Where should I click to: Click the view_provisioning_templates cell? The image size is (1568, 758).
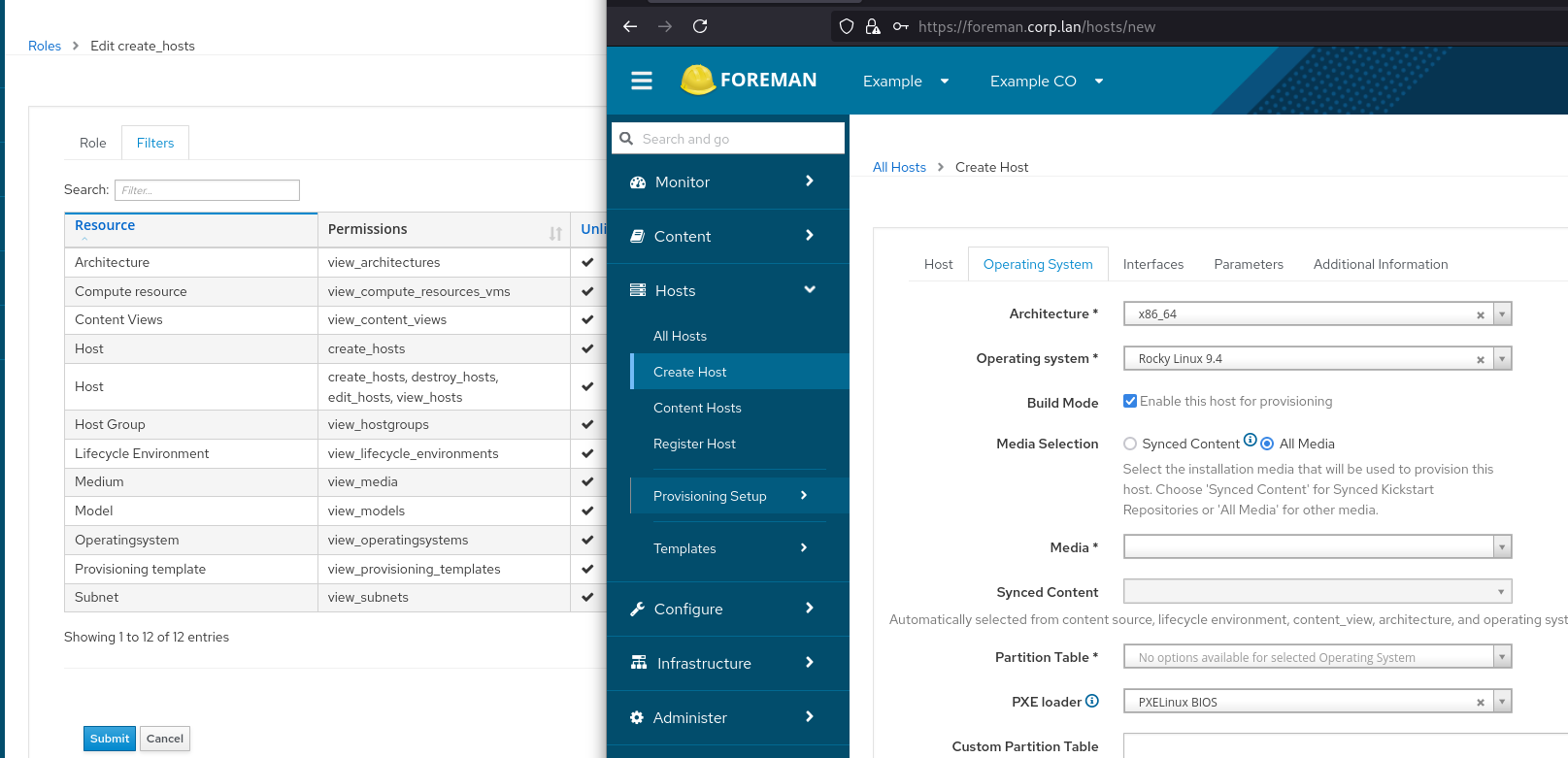click(x=444, y=569)
